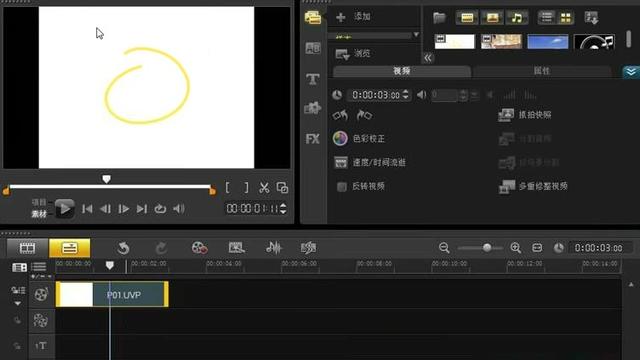Open the Graphic library icon
640x360 pixels.
[x=313, y=108]
